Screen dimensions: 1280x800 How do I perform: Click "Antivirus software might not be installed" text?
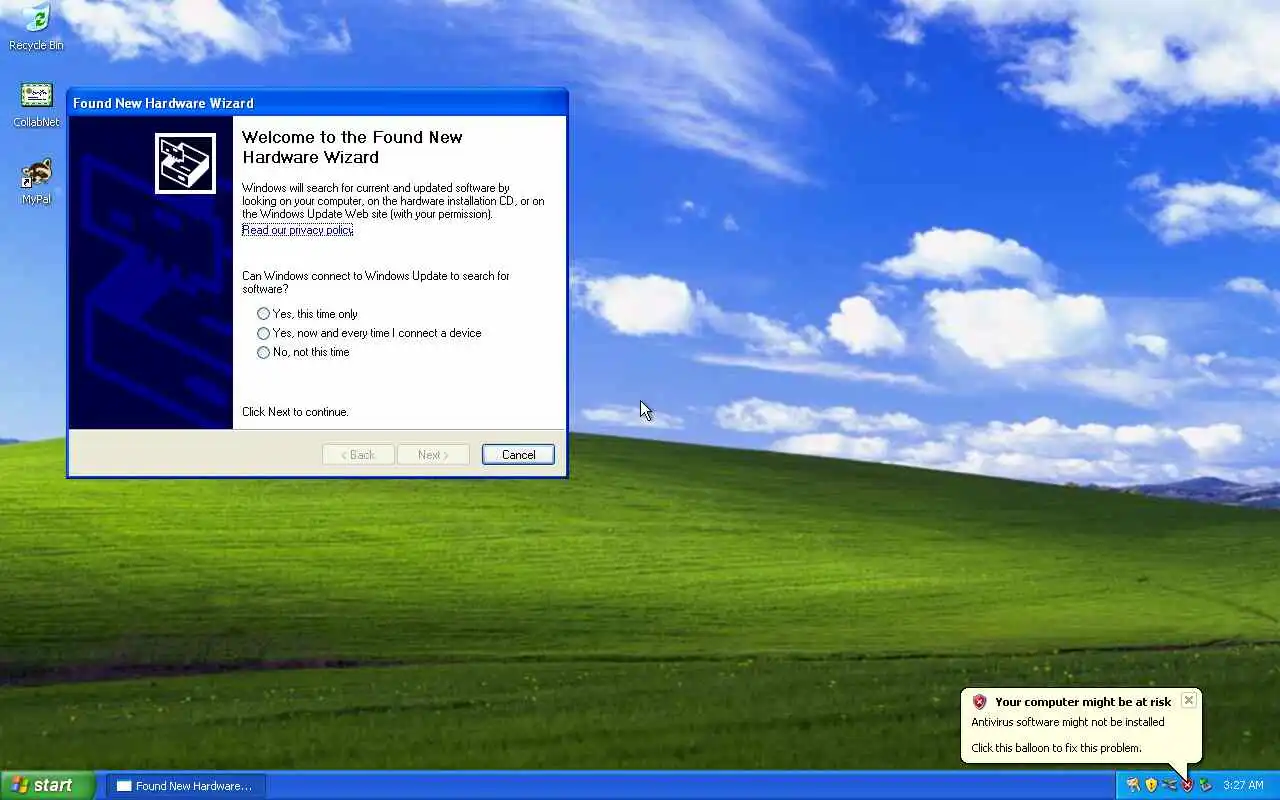(1068, 722)
